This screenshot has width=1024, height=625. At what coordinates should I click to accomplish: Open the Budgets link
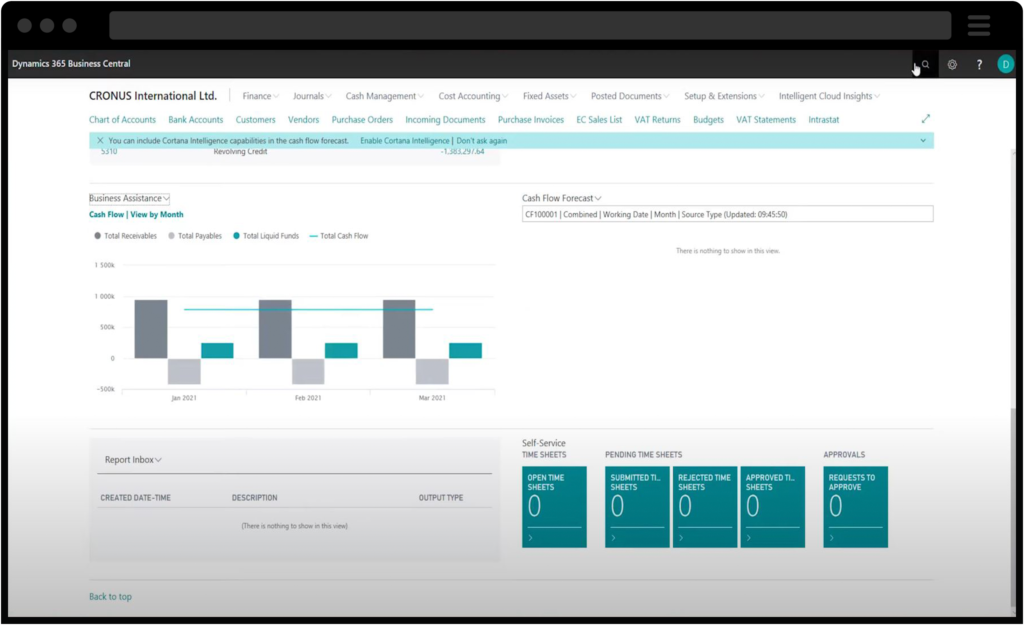click(x=708, y=120)
